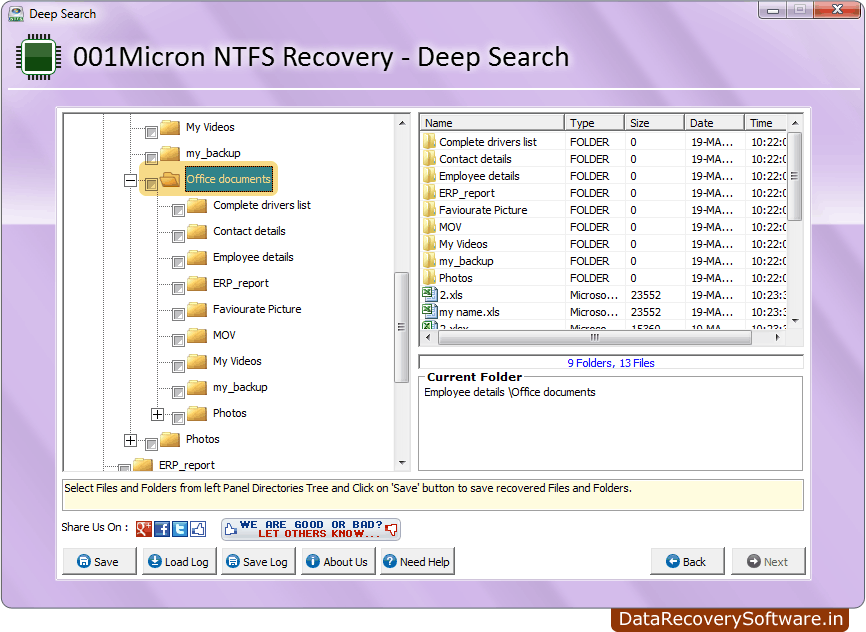The height and width of the screenshot is (632, 866).
Task: Click folder icon of MOV in file list
Action: point(430,227)
